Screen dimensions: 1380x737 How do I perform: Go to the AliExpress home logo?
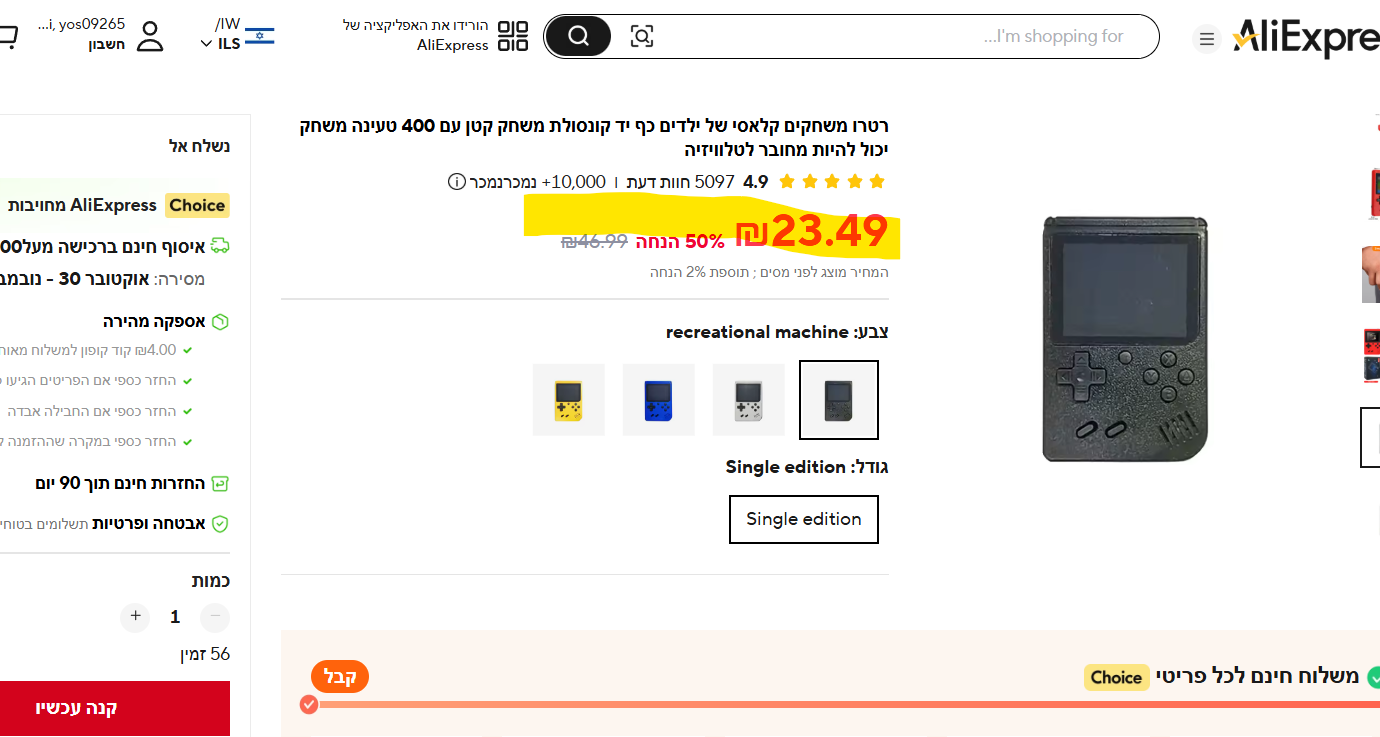click(1306, 38)
